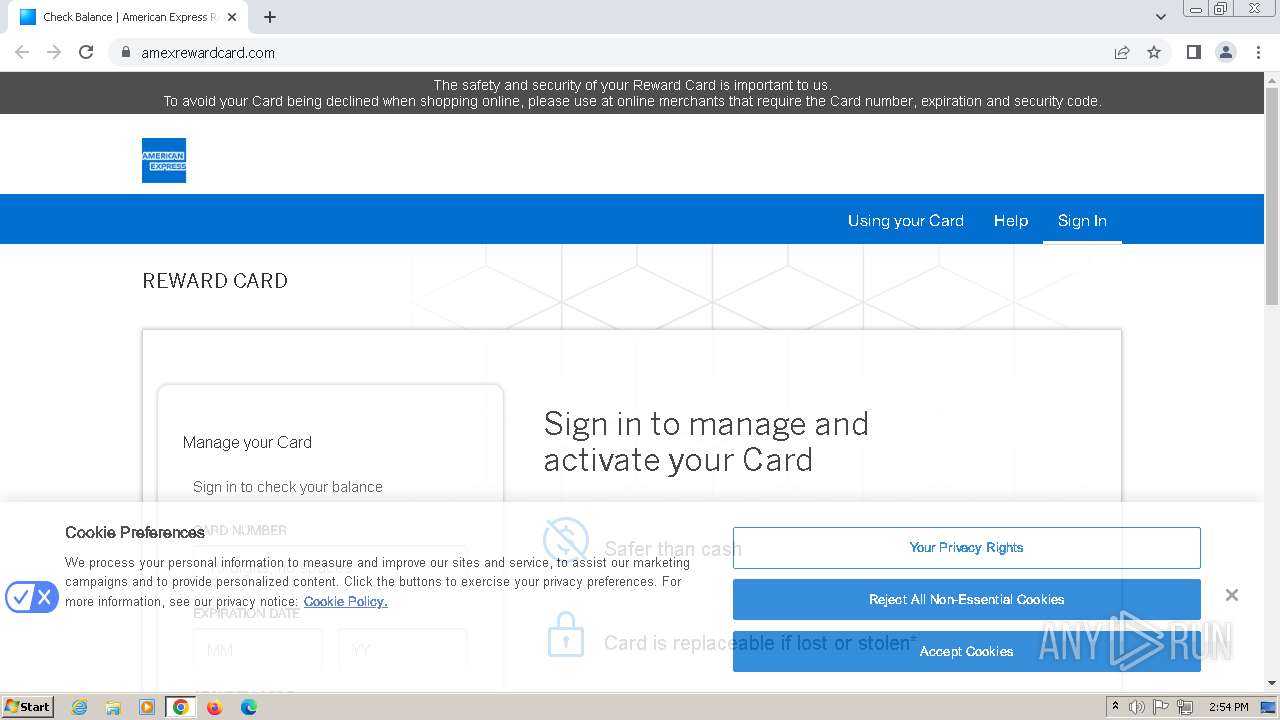Image resolution: width=1280 pixels, height=720 pixels.
Task: View site lock information
Action: tap(126, 52)
